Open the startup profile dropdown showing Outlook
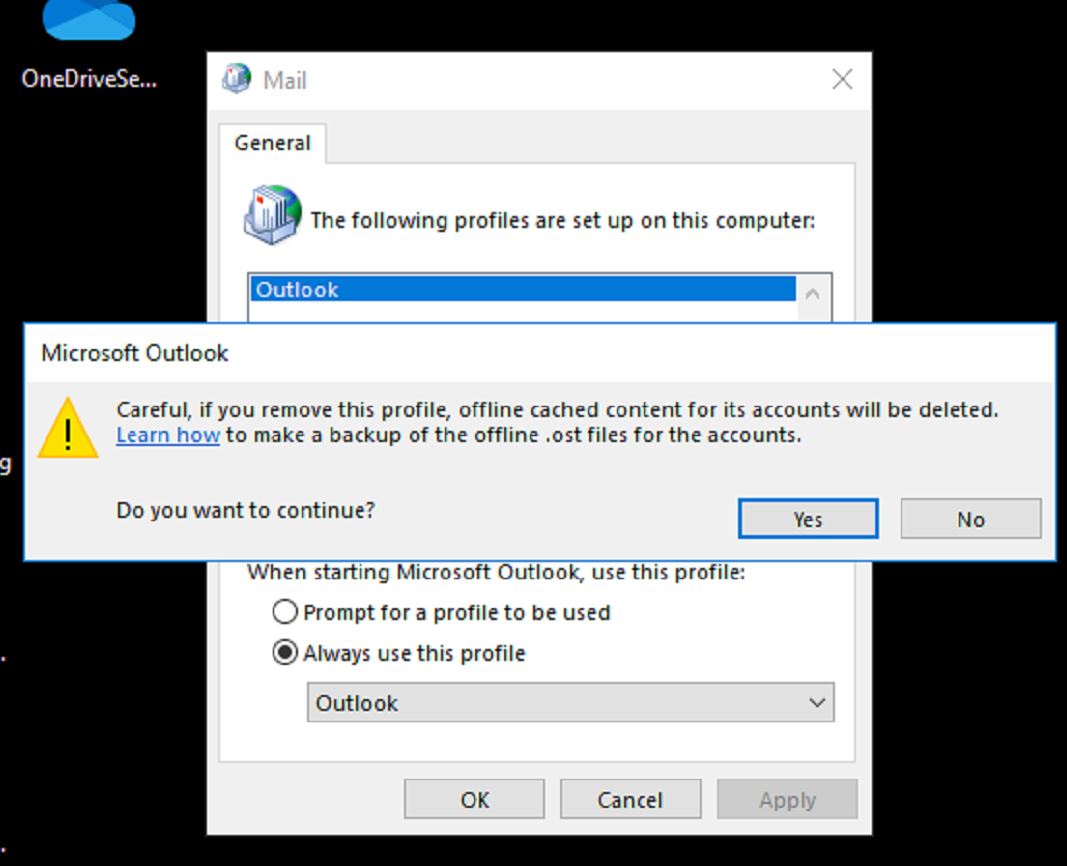Viewport: 1067px width, 866px height. tap(570, 702)
